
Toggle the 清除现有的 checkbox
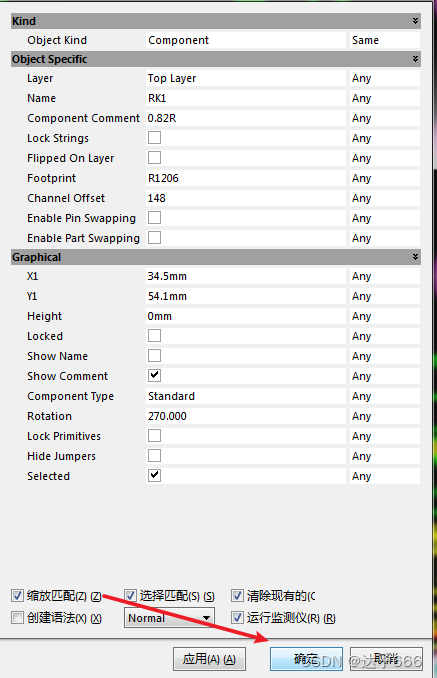(237, 595)
